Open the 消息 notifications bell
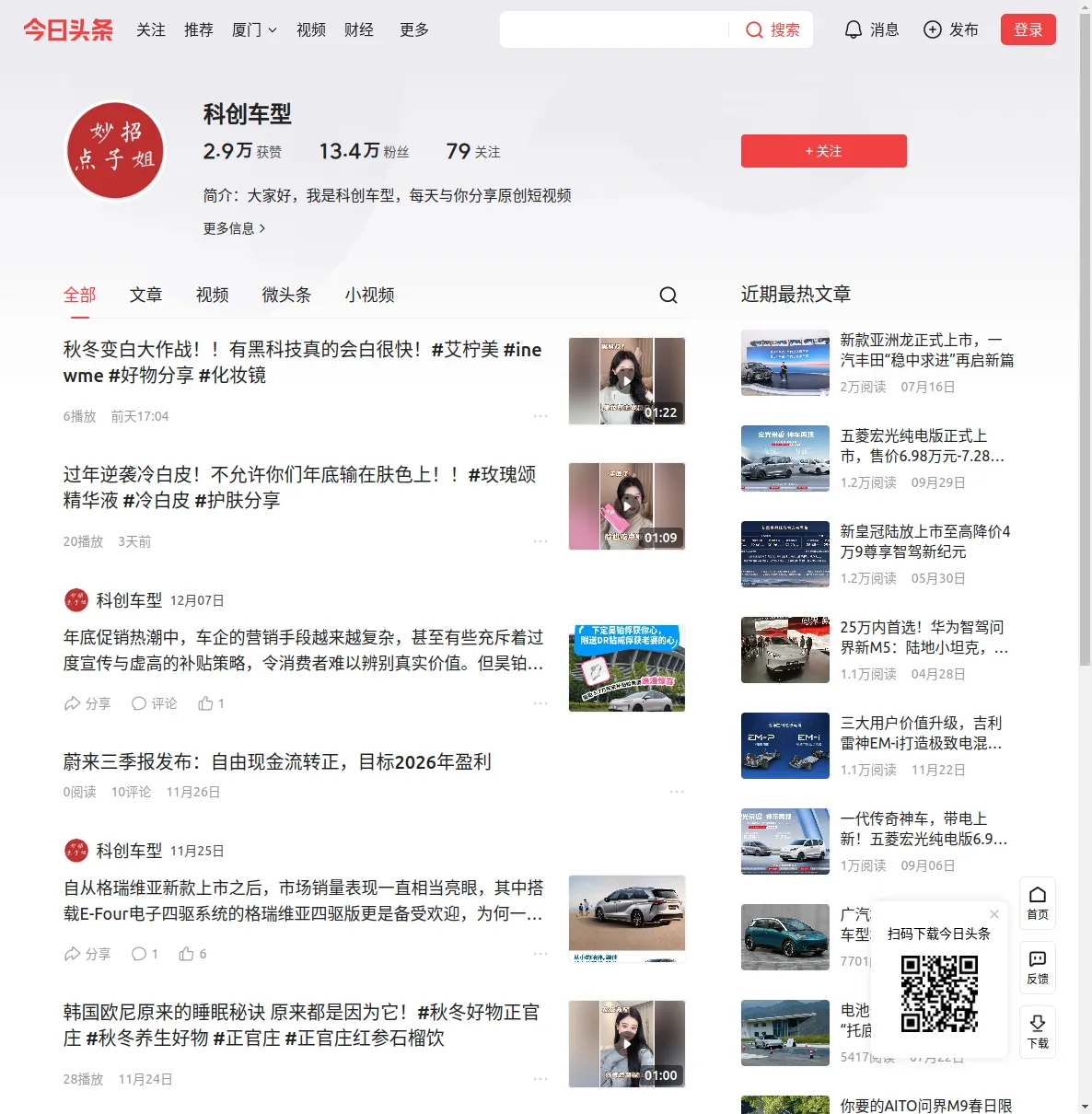 coord(854,30)
